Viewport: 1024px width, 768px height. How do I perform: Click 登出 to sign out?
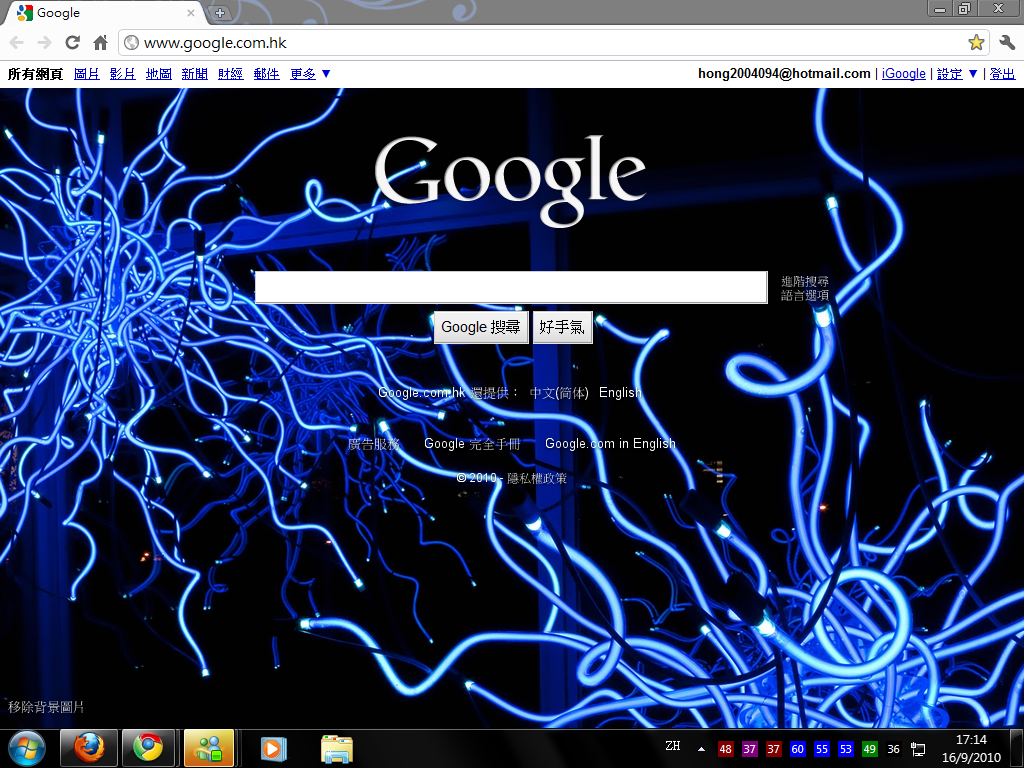click(x=1002, y=74)
